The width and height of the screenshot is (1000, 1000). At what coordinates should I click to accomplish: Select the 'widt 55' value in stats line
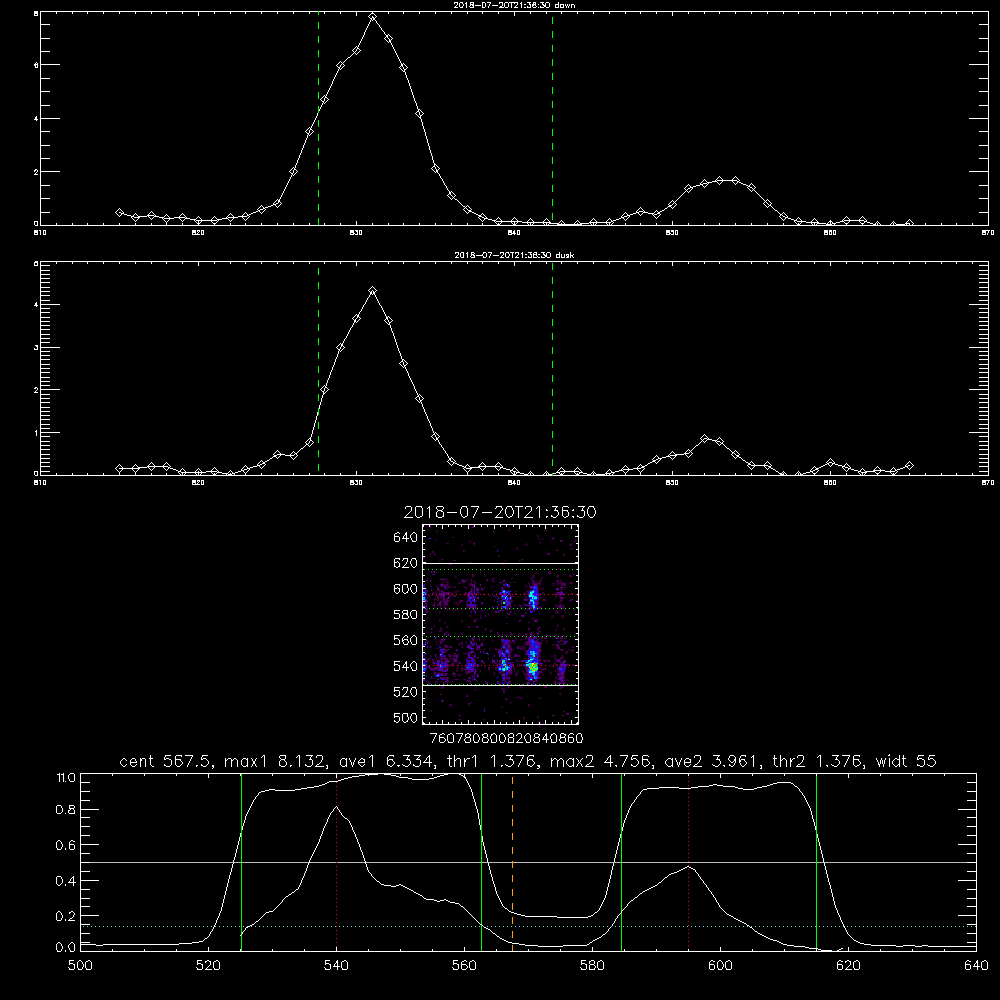click(906, 761)
